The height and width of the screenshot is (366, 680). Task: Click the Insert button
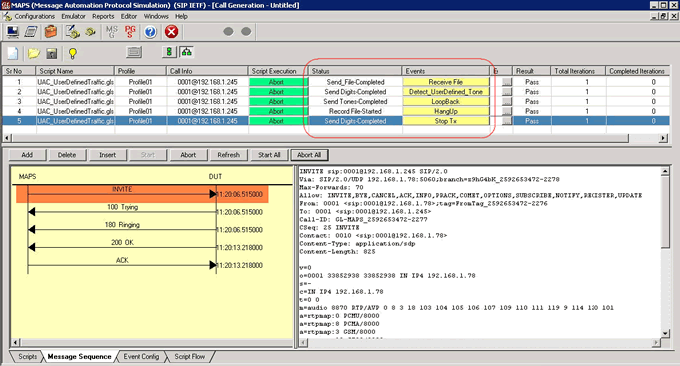[108, 155]
